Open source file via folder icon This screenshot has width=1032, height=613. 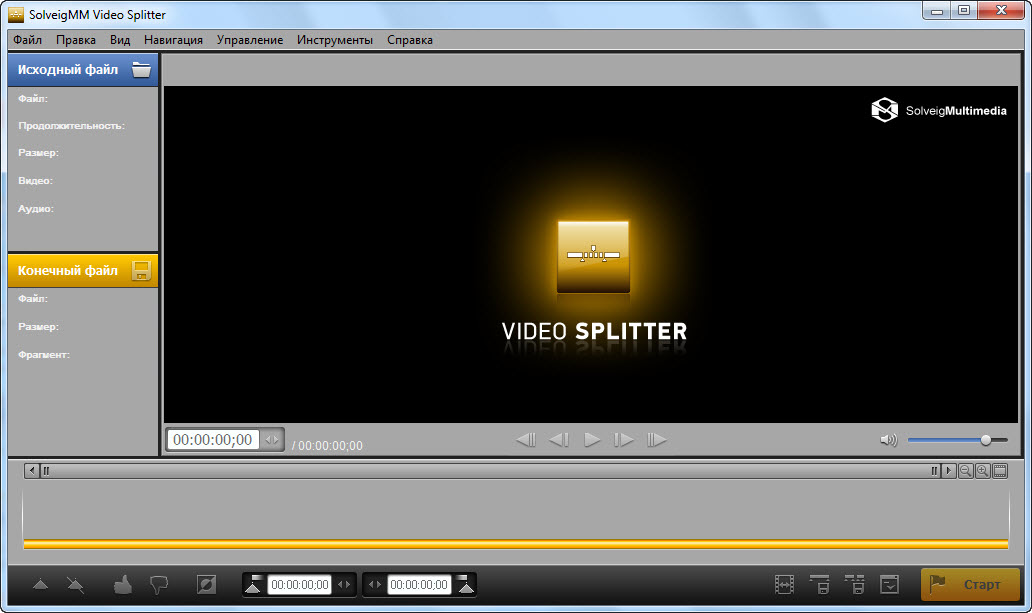click(141, 69)
